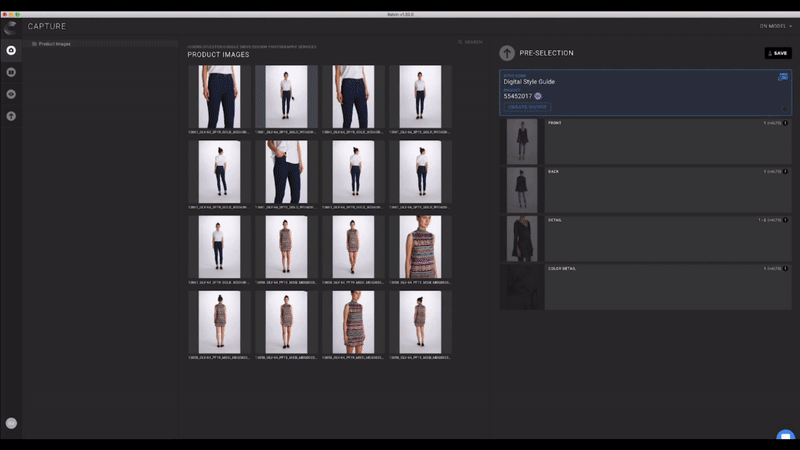Click the info icon on COLOR DETAIL row

click(785, 268)
